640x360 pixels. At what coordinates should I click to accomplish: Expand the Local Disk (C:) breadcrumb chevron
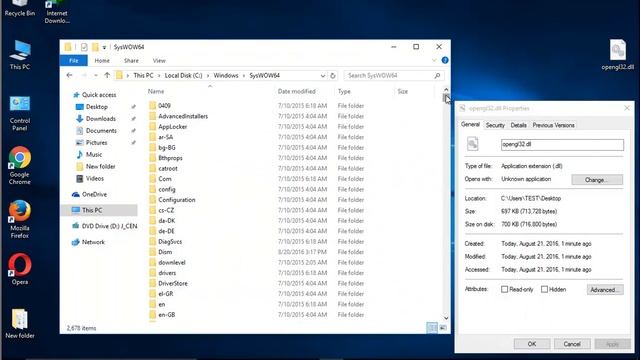(x=208, y=76)
